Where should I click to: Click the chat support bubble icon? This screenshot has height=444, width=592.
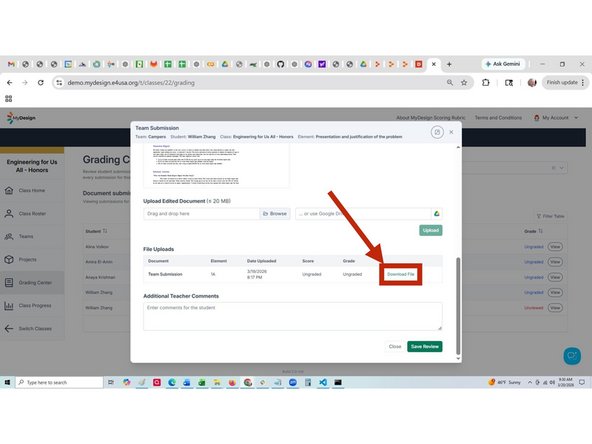(572, 356)
